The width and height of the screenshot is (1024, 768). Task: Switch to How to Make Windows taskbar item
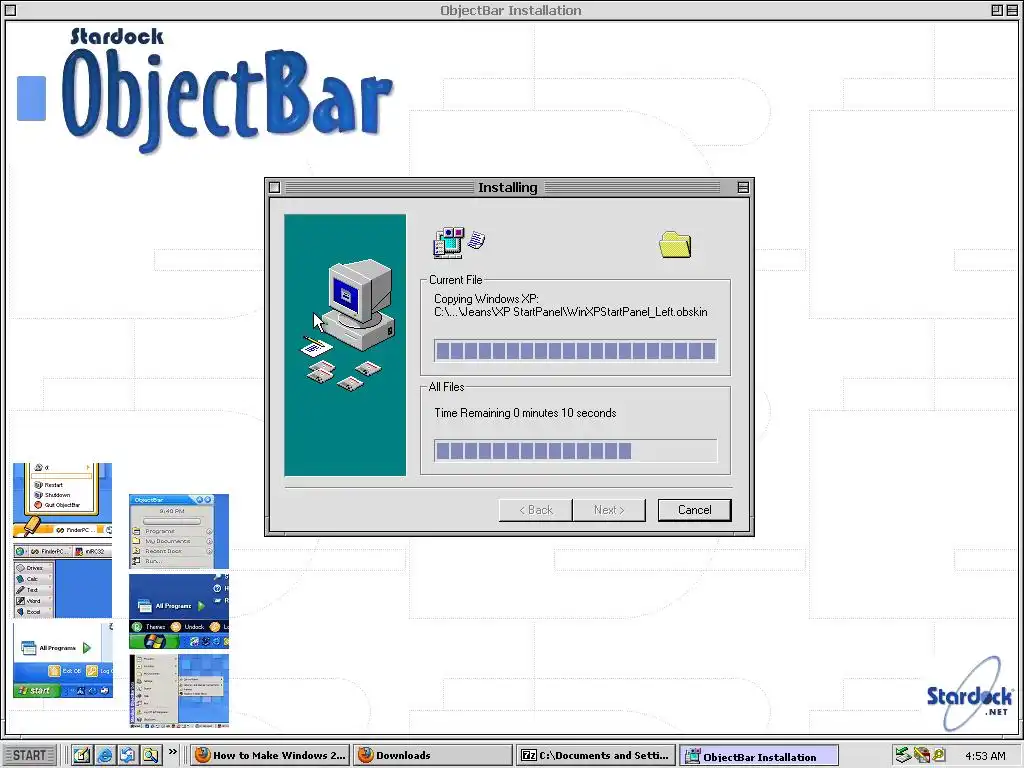point(271,755)
